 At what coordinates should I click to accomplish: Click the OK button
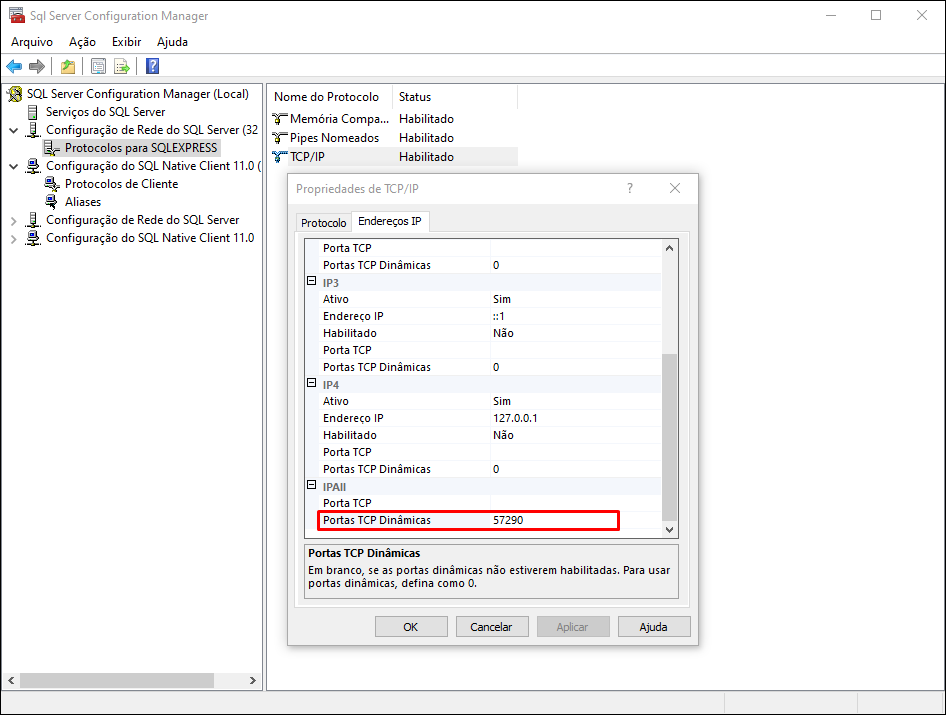[x=411, y=627]
